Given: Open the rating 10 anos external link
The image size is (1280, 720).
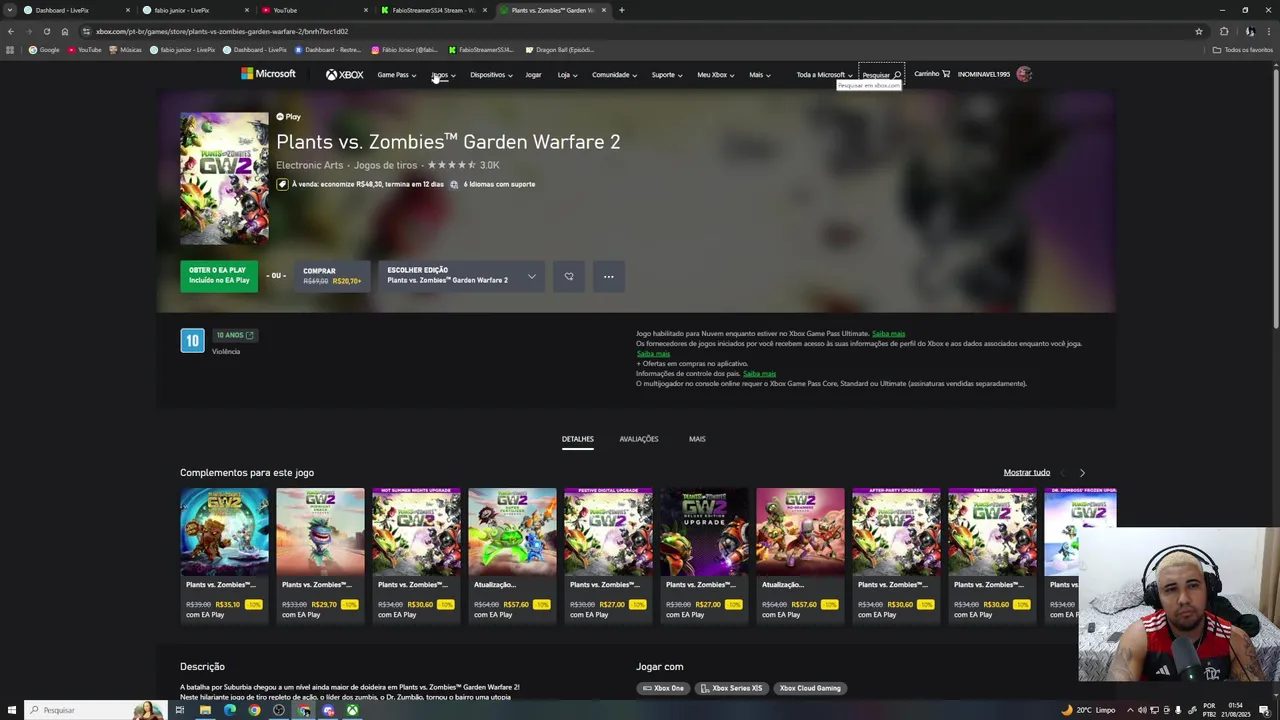Looking at the screenshot, I should [235, 335].
